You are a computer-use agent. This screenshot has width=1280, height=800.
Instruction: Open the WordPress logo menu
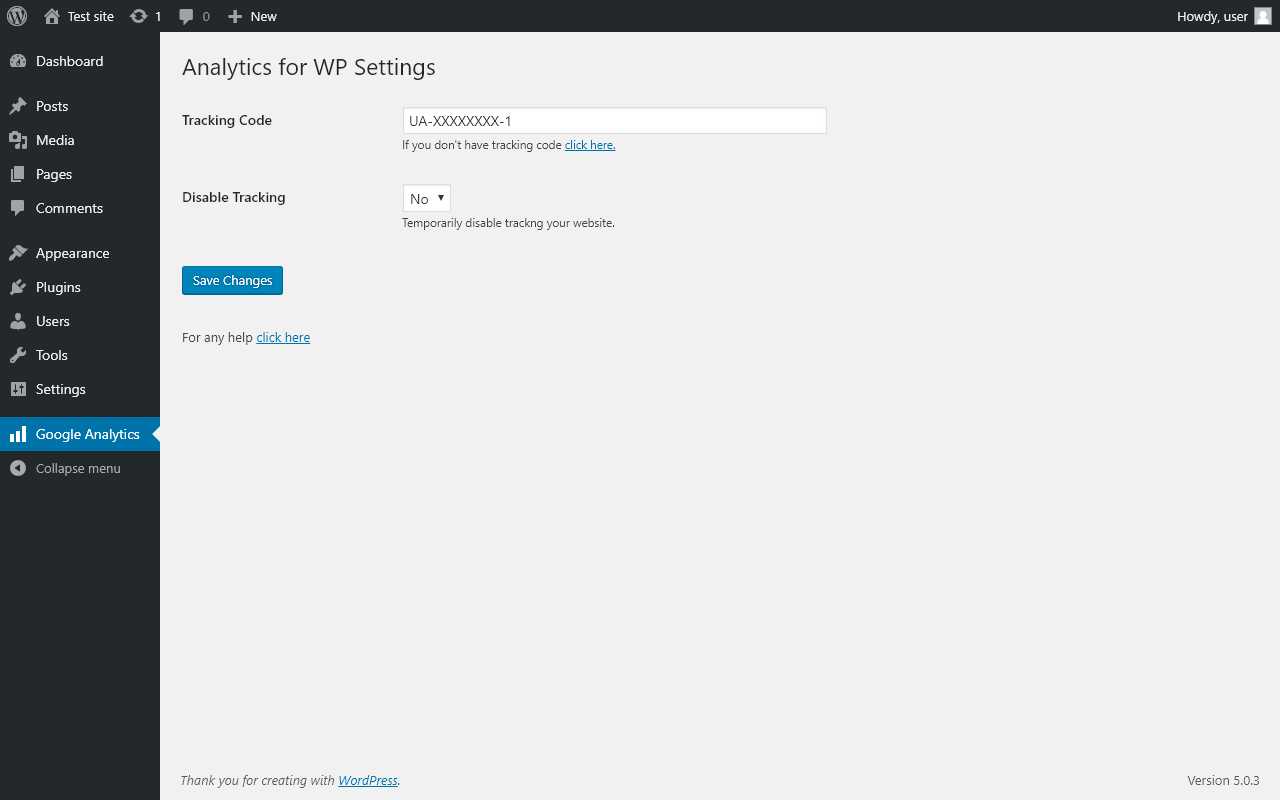click(x=17, y=16)
